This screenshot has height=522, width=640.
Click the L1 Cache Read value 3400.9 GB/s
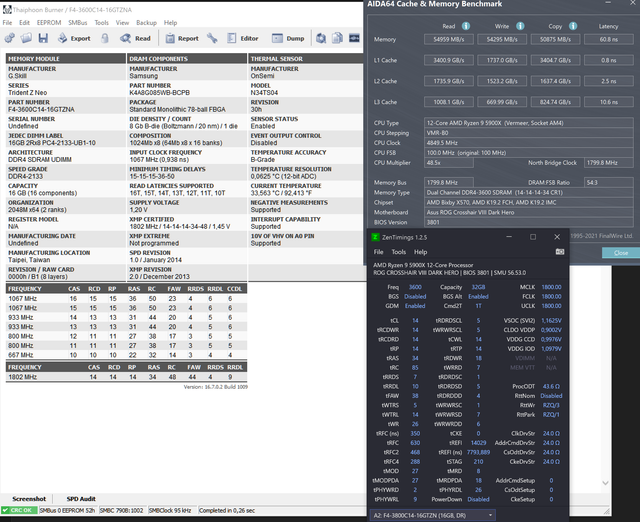point(449,60)
